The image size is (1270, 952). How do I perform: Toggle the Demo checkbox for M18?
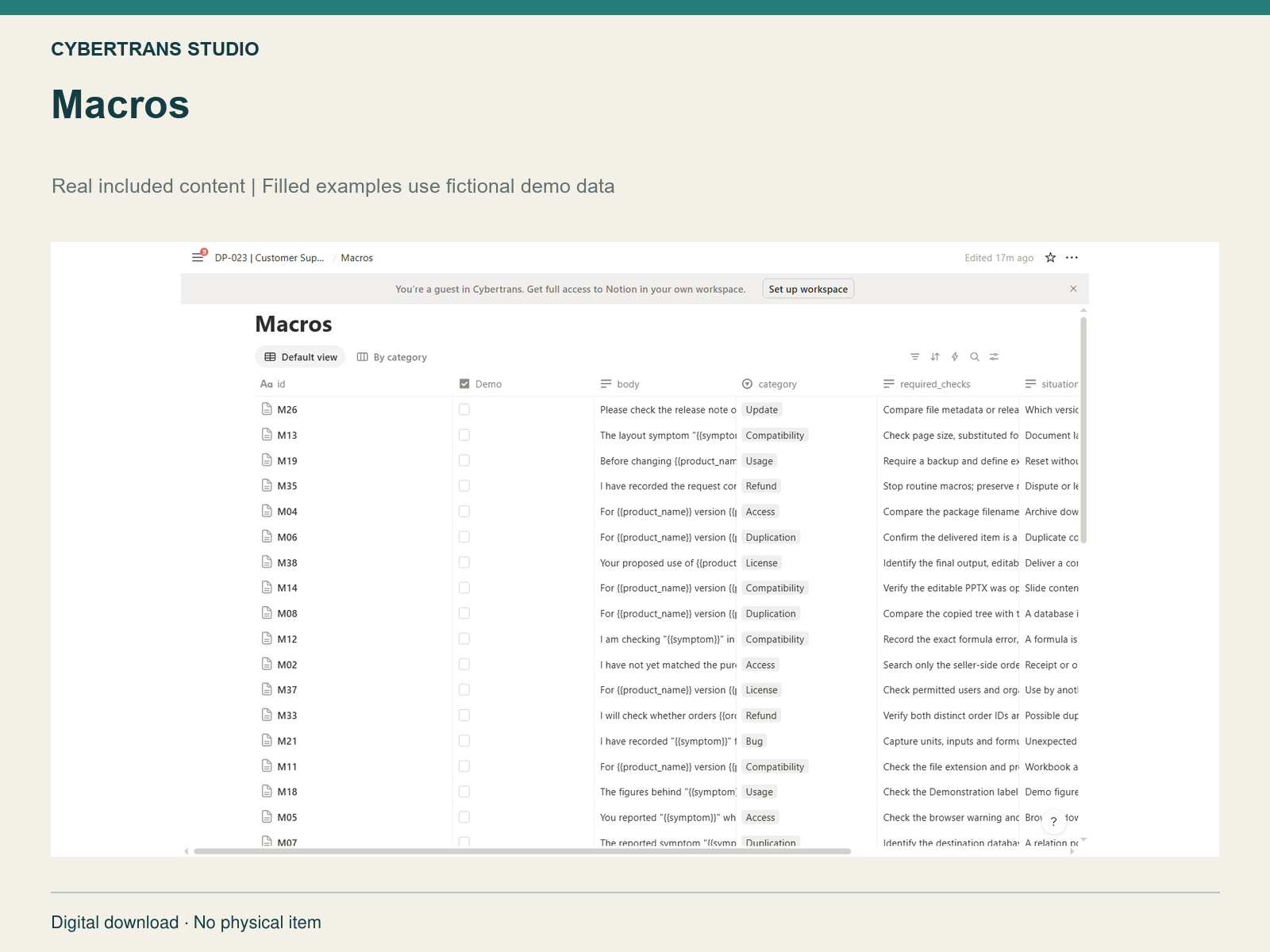[x=464, y=792]
